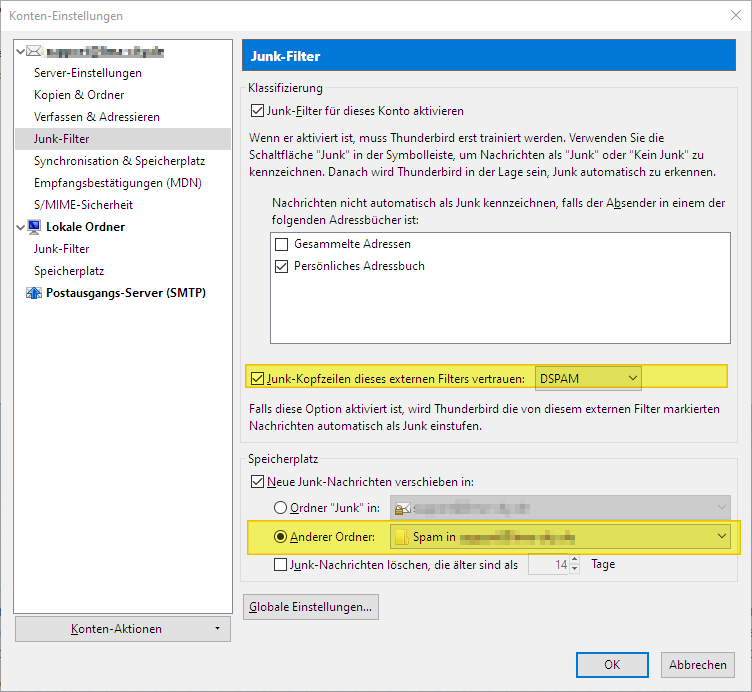Open Server-Einstellungen in the sidebar

click(x=88, y=73)
